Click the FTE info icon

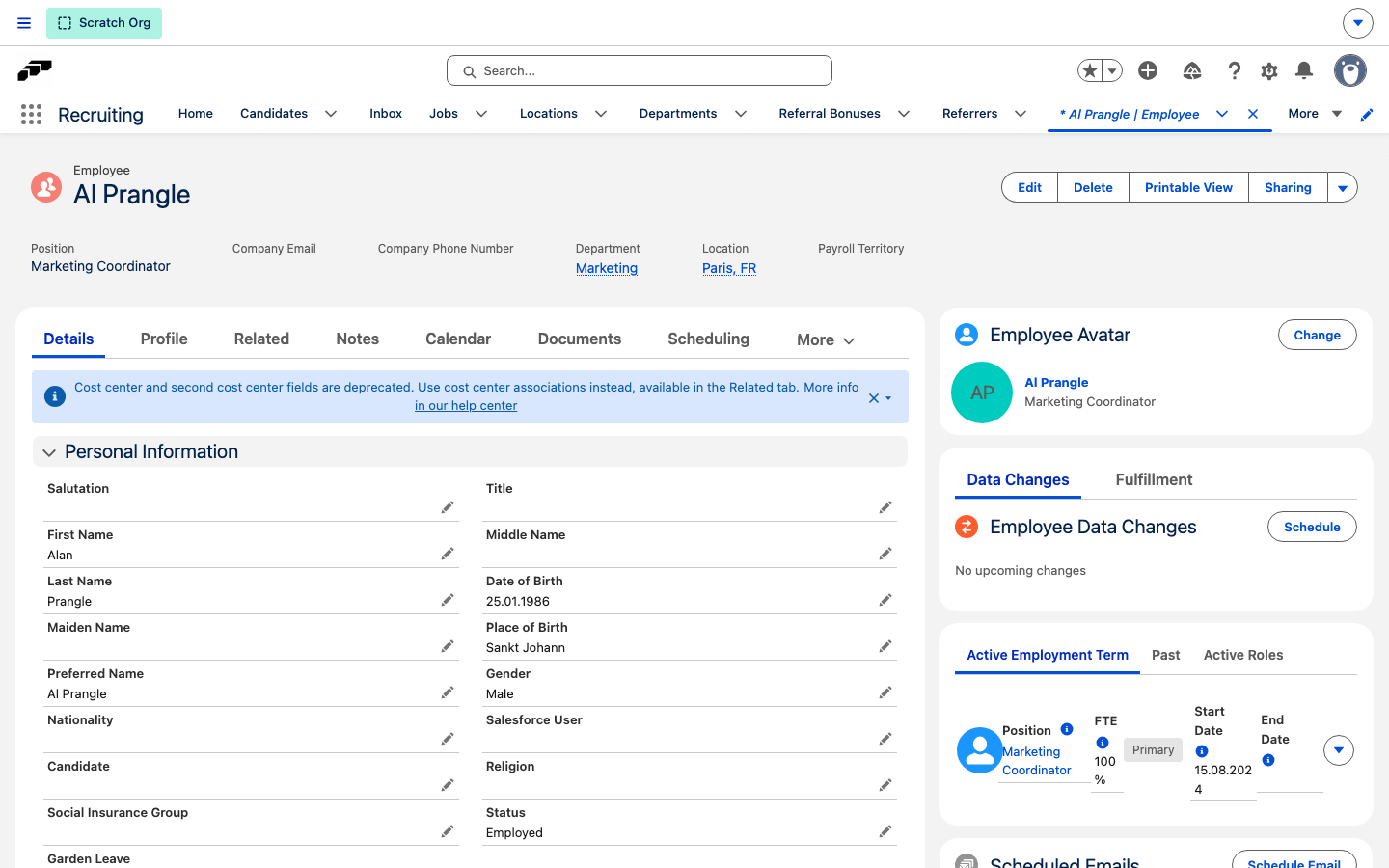(1103, 743)
